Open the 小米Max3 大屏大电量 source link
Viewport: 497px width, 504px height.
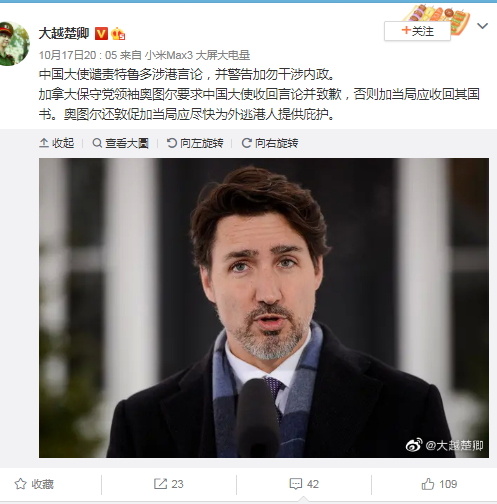coord(197,55)
